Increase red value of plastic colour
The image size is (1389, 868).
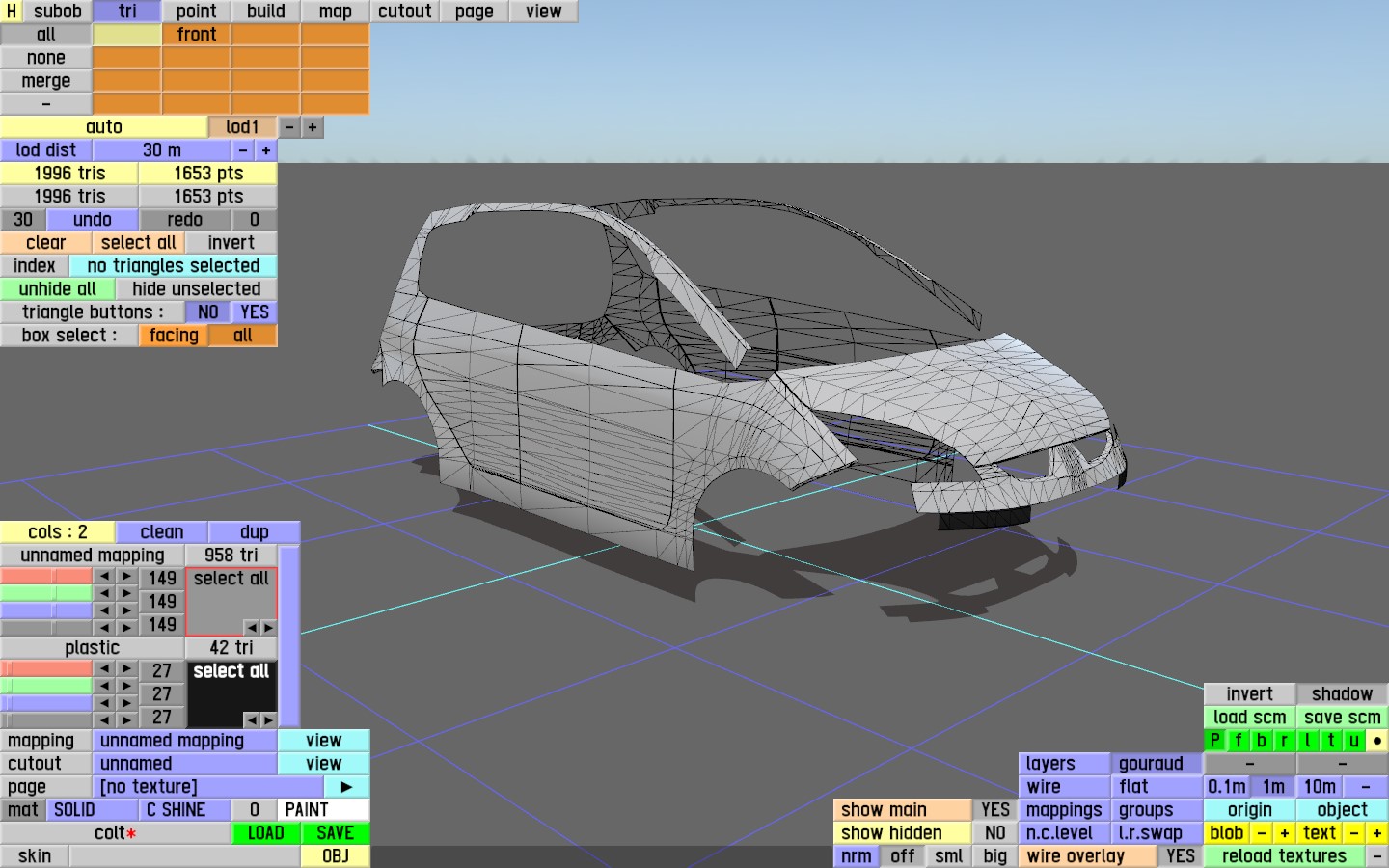point(127,668)
